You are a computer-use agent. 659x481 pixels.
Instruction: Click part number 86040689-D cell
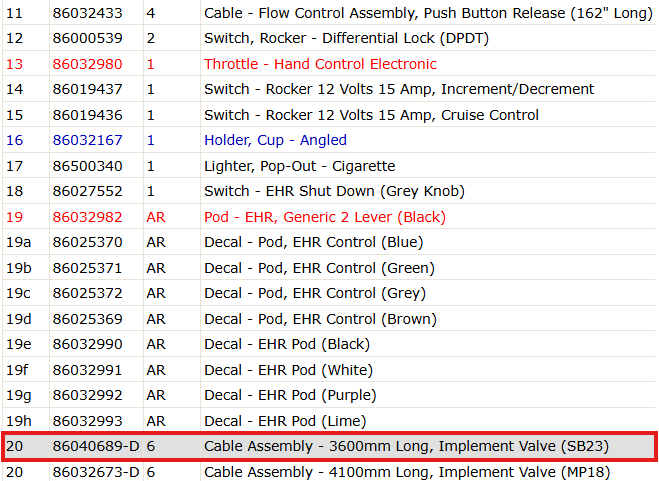(x=96, y=446)
